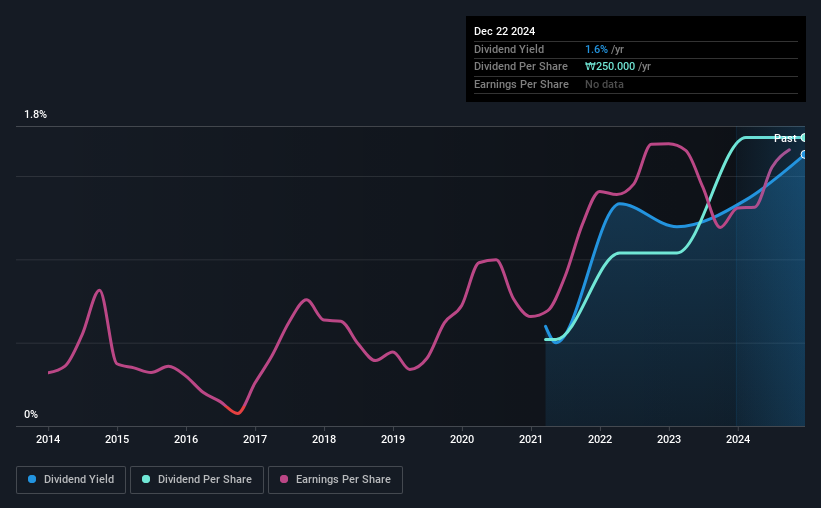Select the 2014 x-axis label
821x508 pixels.
click(x=48, y=439)
